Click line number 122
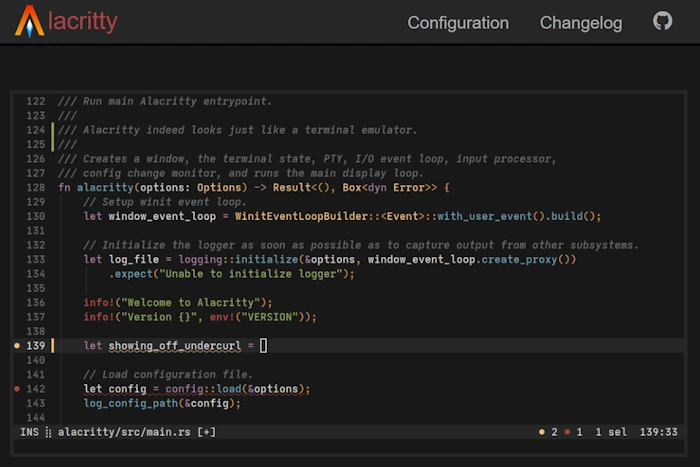The height and width of the screenshot is (467, 700). pos(36,101)
